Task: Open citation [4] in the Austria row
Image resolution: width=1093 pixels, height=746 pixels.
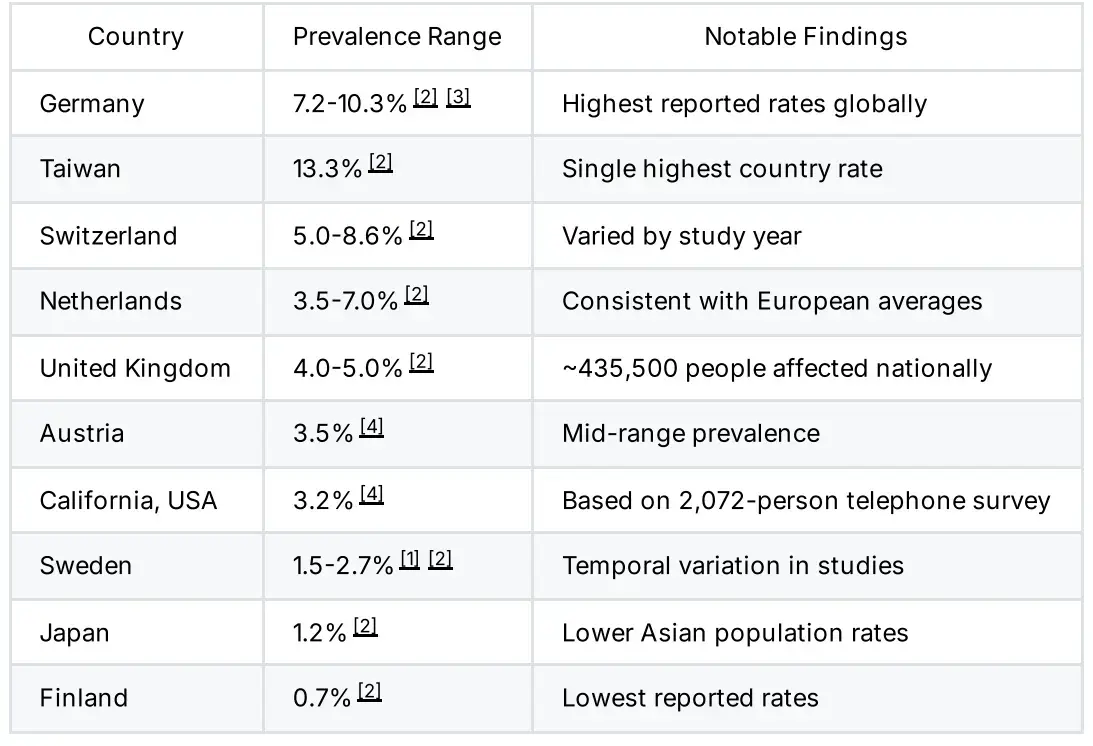Action: 372,428
